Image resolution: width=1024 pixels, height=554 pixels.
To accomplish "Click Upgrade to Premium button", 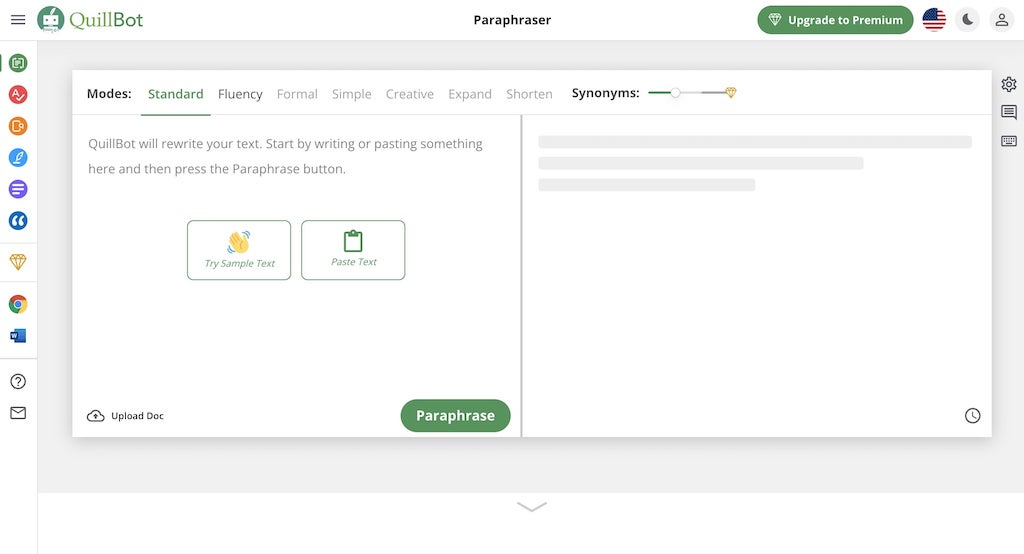I will (835, 20).
